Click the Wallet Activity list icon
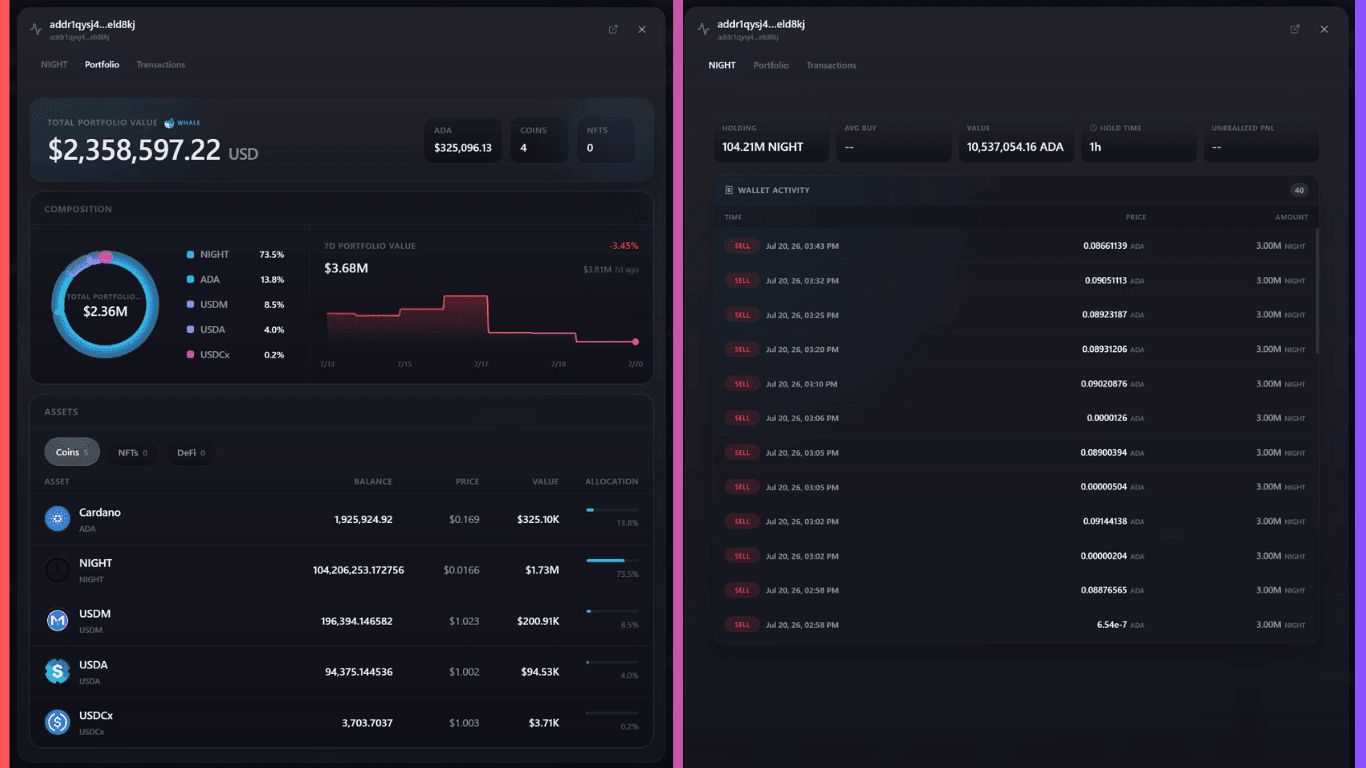Viewport: 1366px width, 768px height. point(729,190)
